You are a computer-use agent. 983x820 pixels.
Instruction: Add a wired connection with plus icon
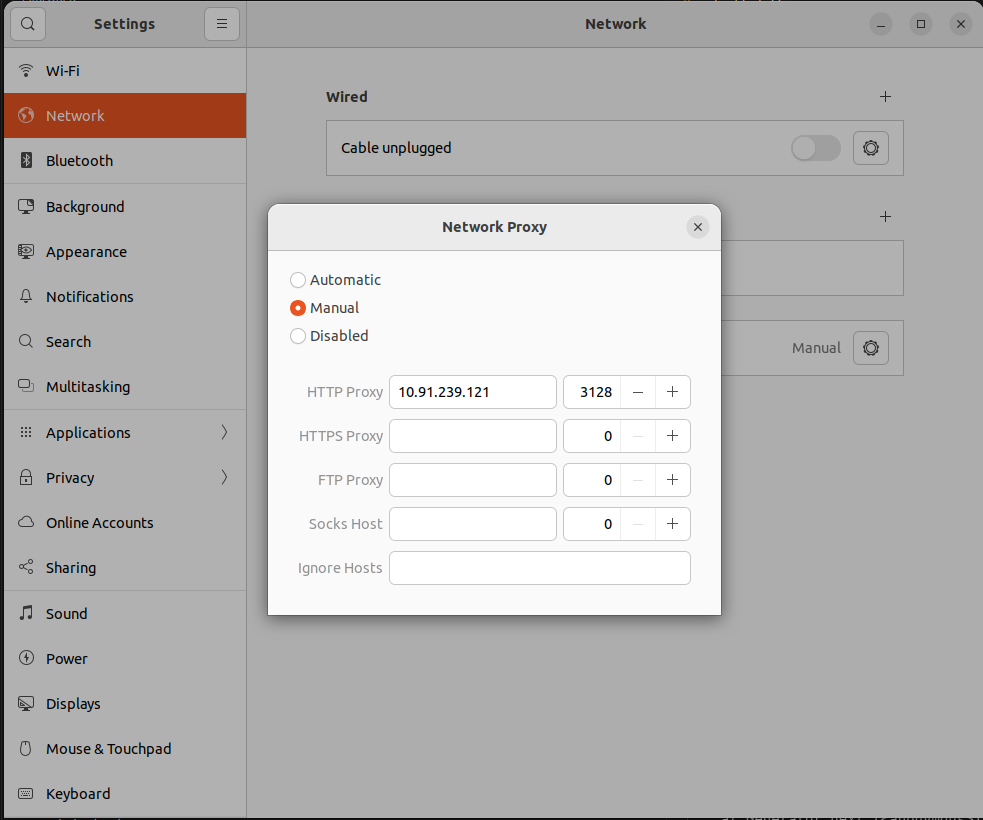[884, 97]
